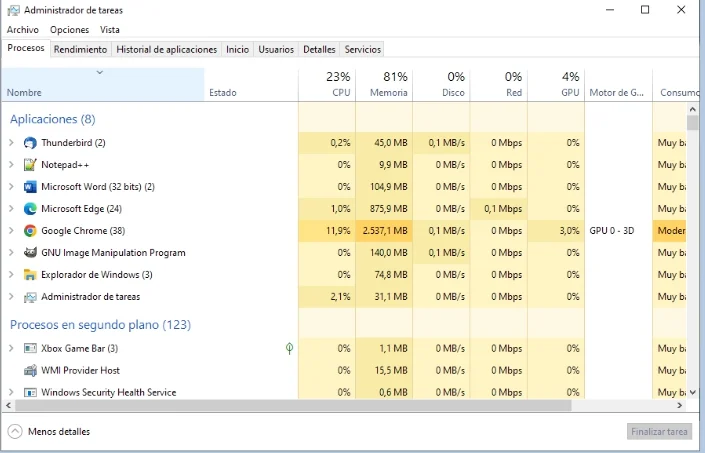Image resolution: width=705 pixels, height=453 pixels.
Task: Expand Explorador de Windows (3) group
Action: 11,275
